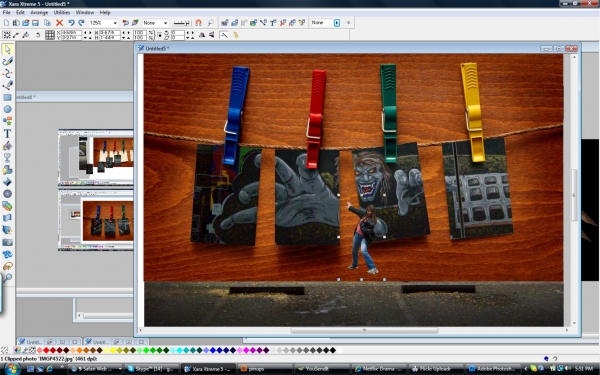
Task: Switch to Flickr Uploadr taskbar button
Action: point(436,369)
